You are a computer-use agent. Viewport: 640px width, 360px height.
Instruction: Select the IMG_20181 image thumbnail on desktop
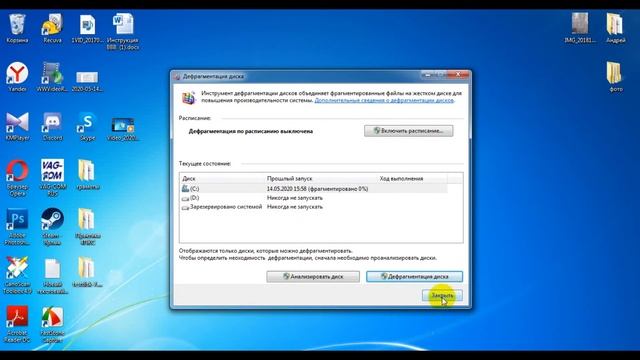click(x=580, y=28)
